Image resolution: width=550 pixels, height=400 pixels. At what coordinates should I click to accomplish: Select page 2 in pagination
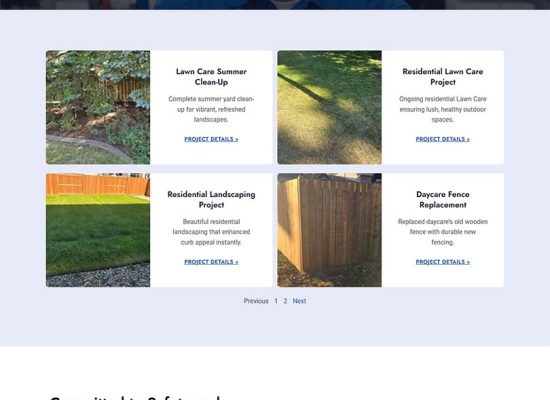click(x=286, y=301)
